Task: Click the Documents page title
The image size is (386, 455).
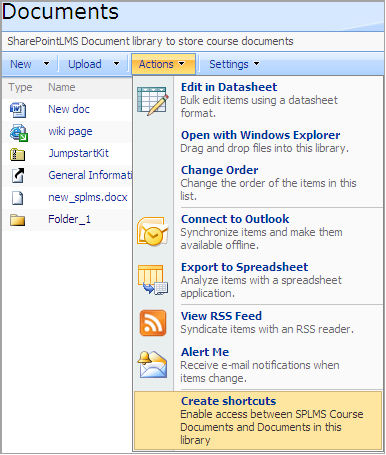Action: point(60,11)
